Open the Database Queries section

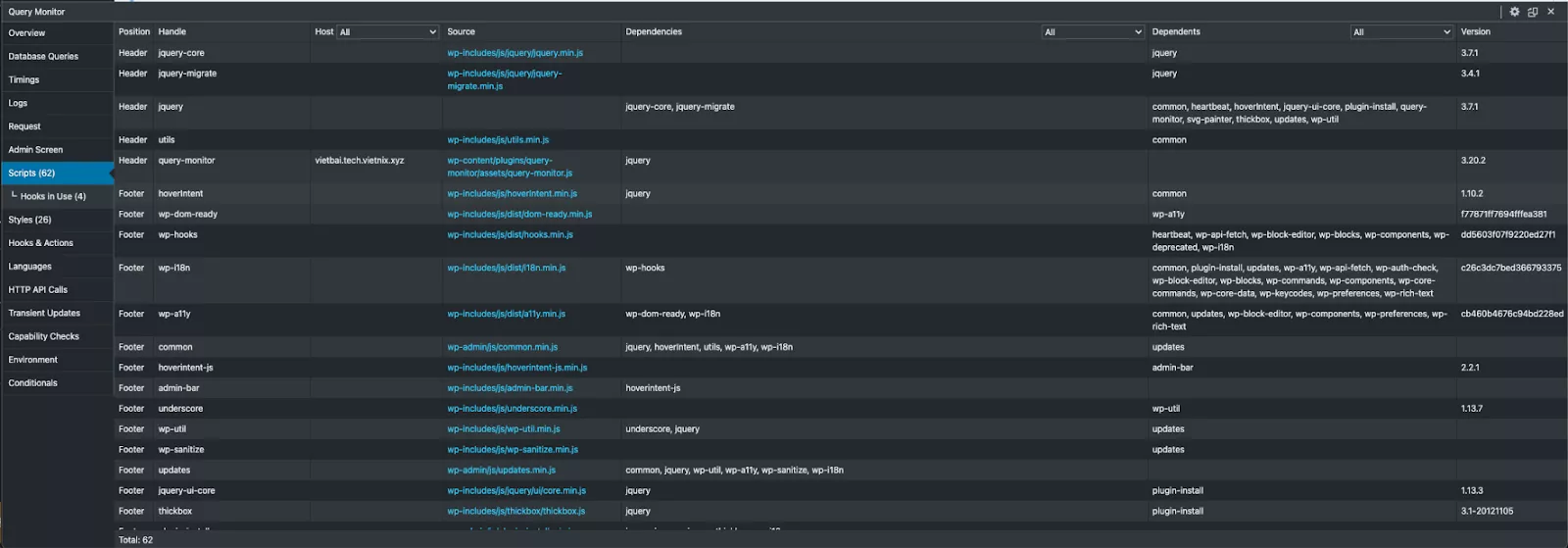click(x=43, y=57)
